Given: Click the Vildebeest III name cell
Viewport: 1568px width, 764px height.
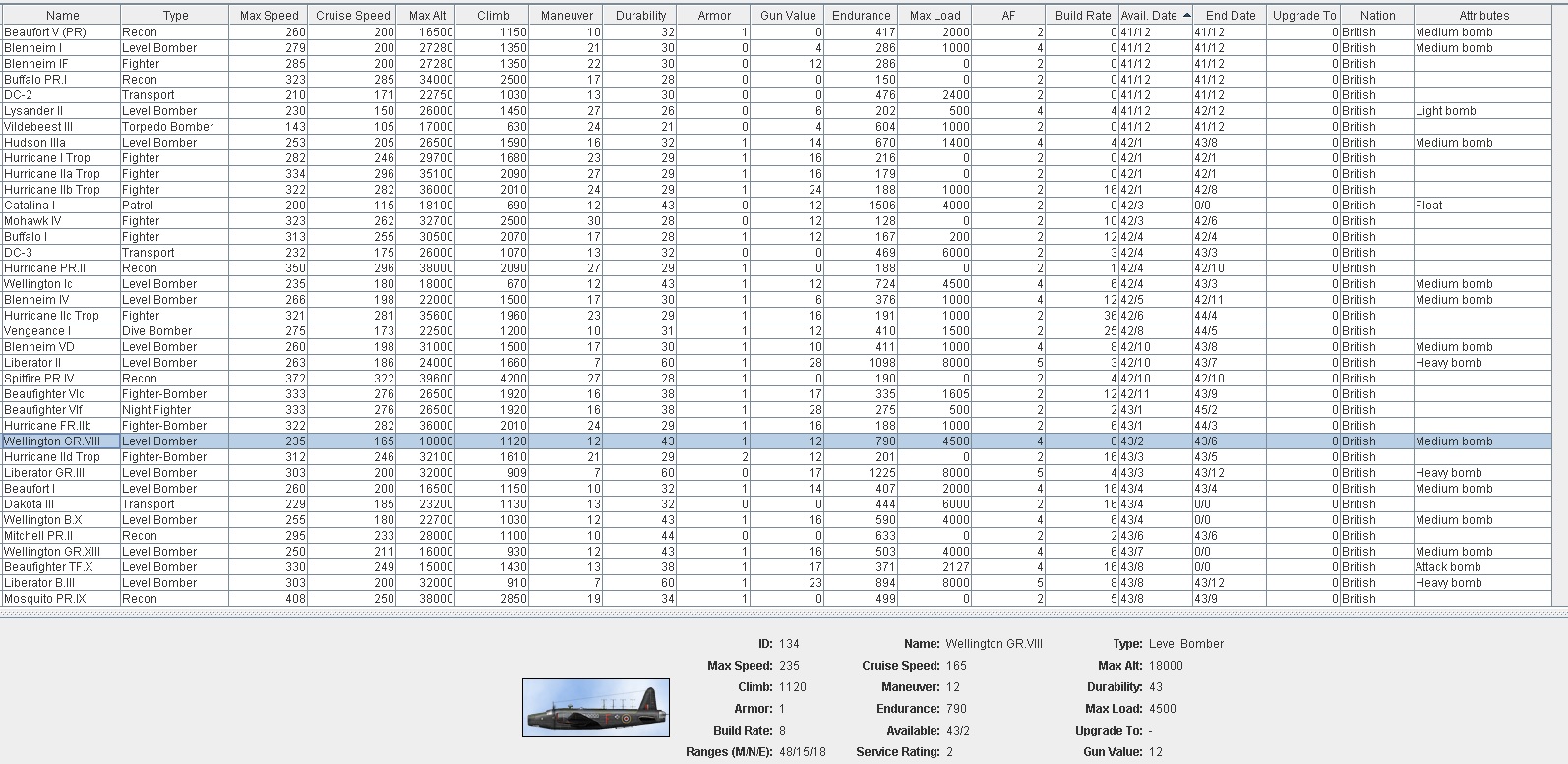Looking at the screenshot, I should [x=61, y=127].
